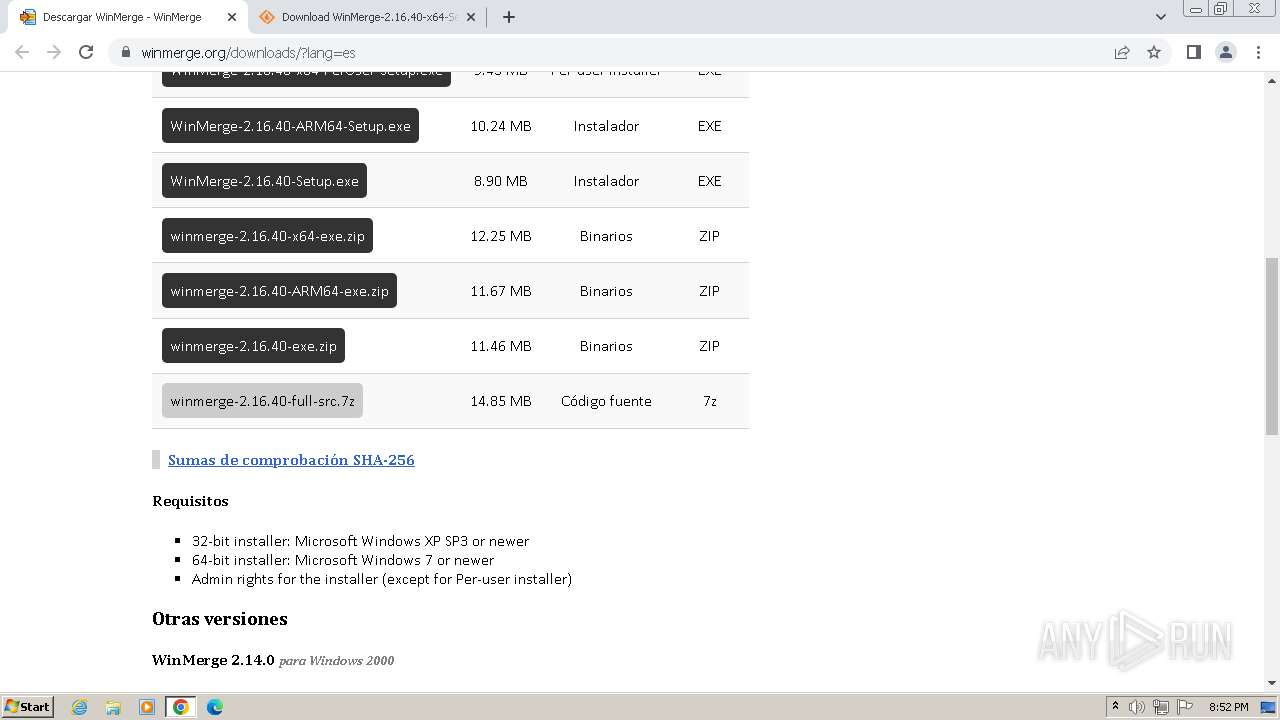Click the Código fuente cell
The width and height of the screenshot is (1280, 720).
pyautogui.click(x=606, y=401)
